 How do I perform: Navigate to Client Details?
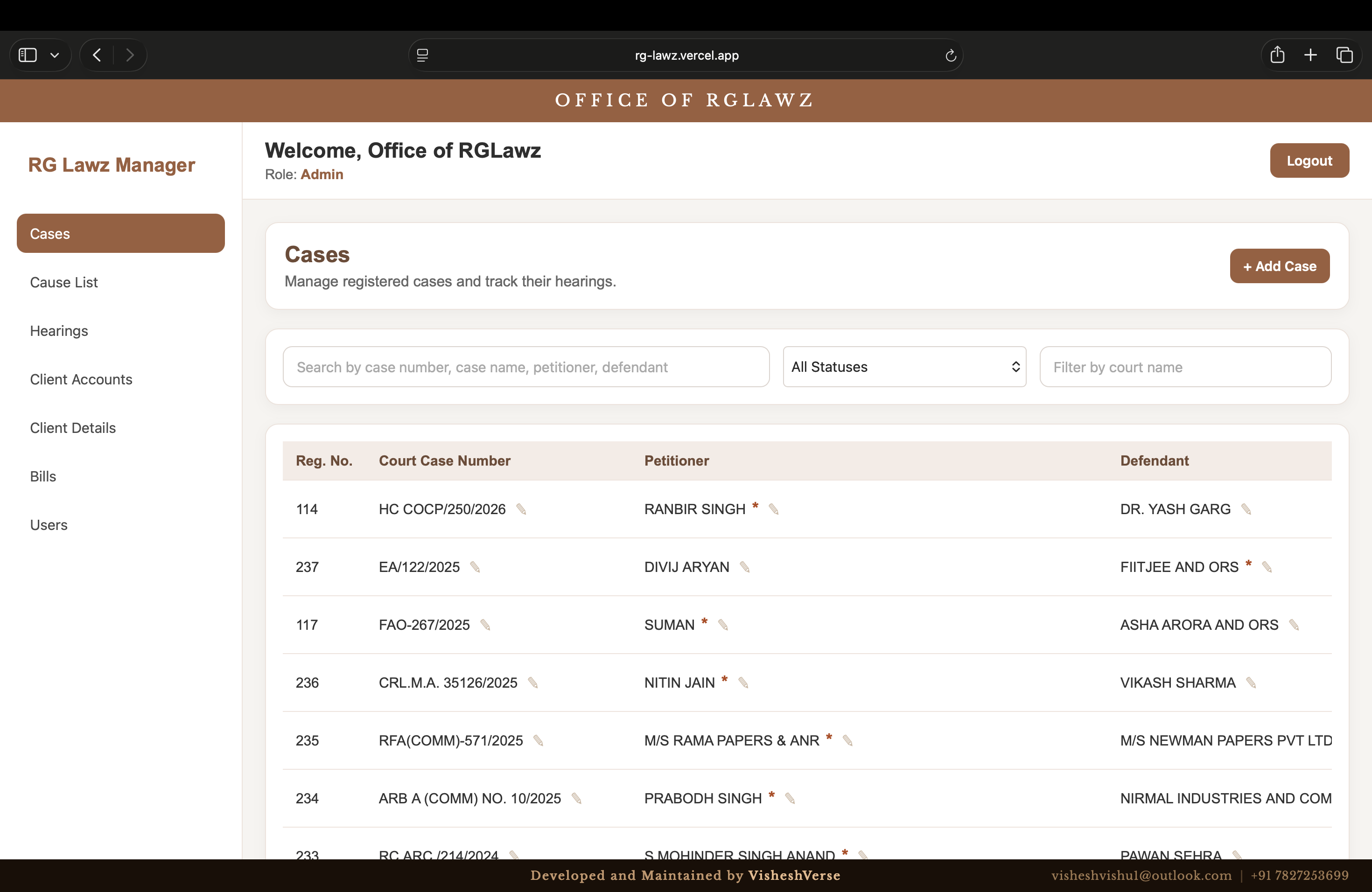click(x=73, y=427)
